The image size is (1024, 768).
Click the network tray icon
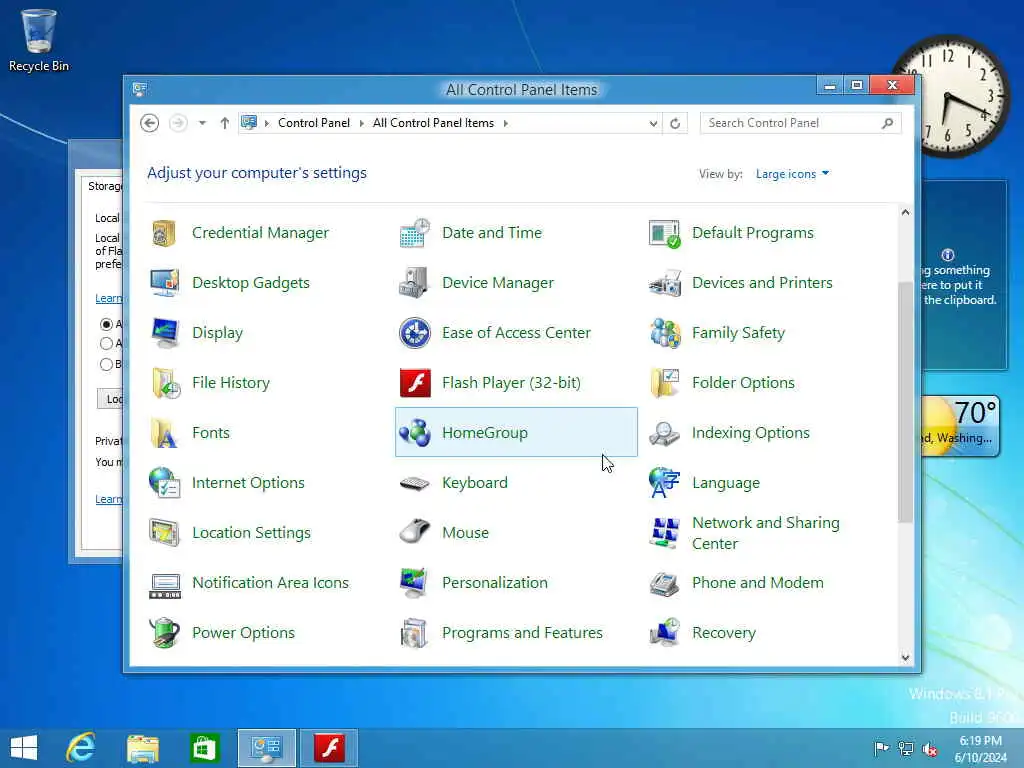coord(906,748)
